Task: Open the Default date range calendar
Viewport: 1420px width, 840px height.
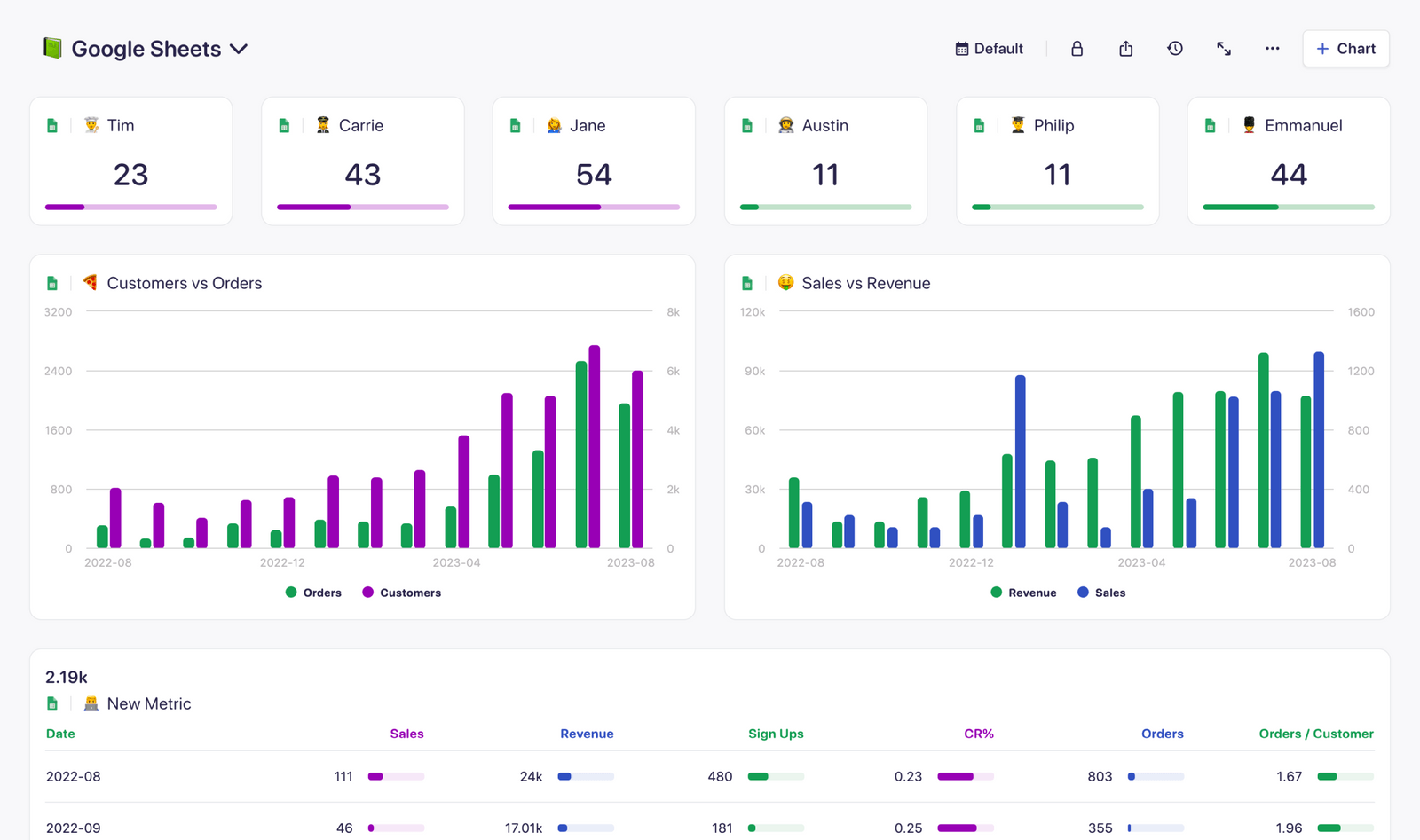Action: point(988,49)
